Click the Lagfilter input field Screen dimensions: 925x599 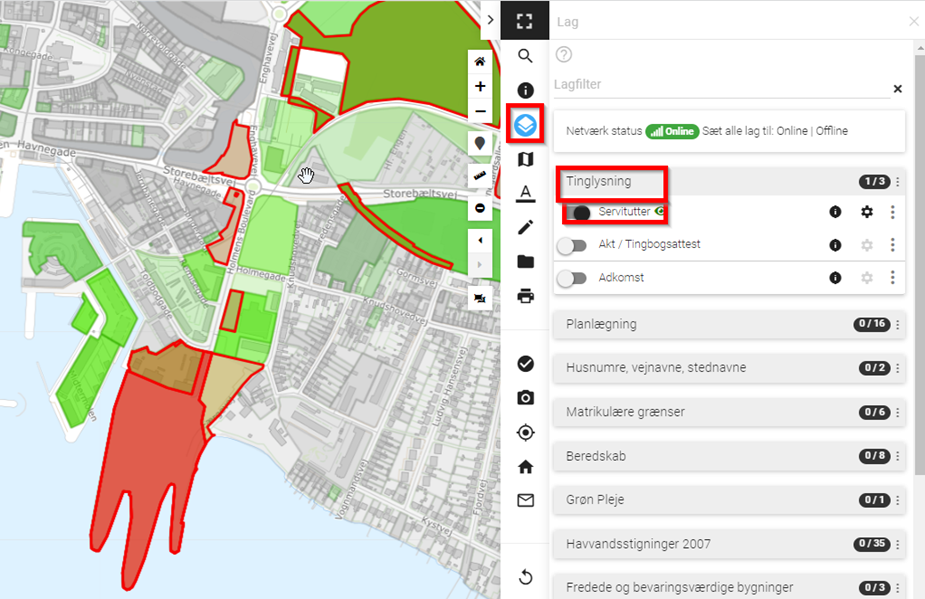click(x=718, y=86)
